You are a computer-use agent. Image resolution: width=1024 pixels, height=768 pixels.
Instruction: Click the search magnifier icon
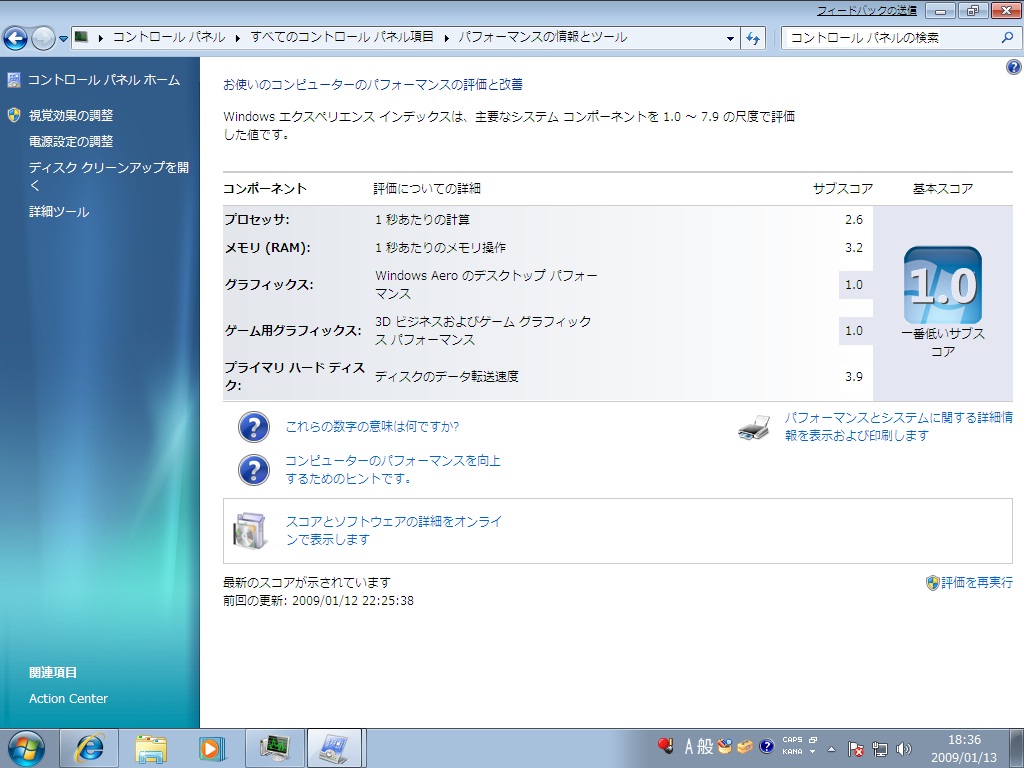pos(1007,38)
